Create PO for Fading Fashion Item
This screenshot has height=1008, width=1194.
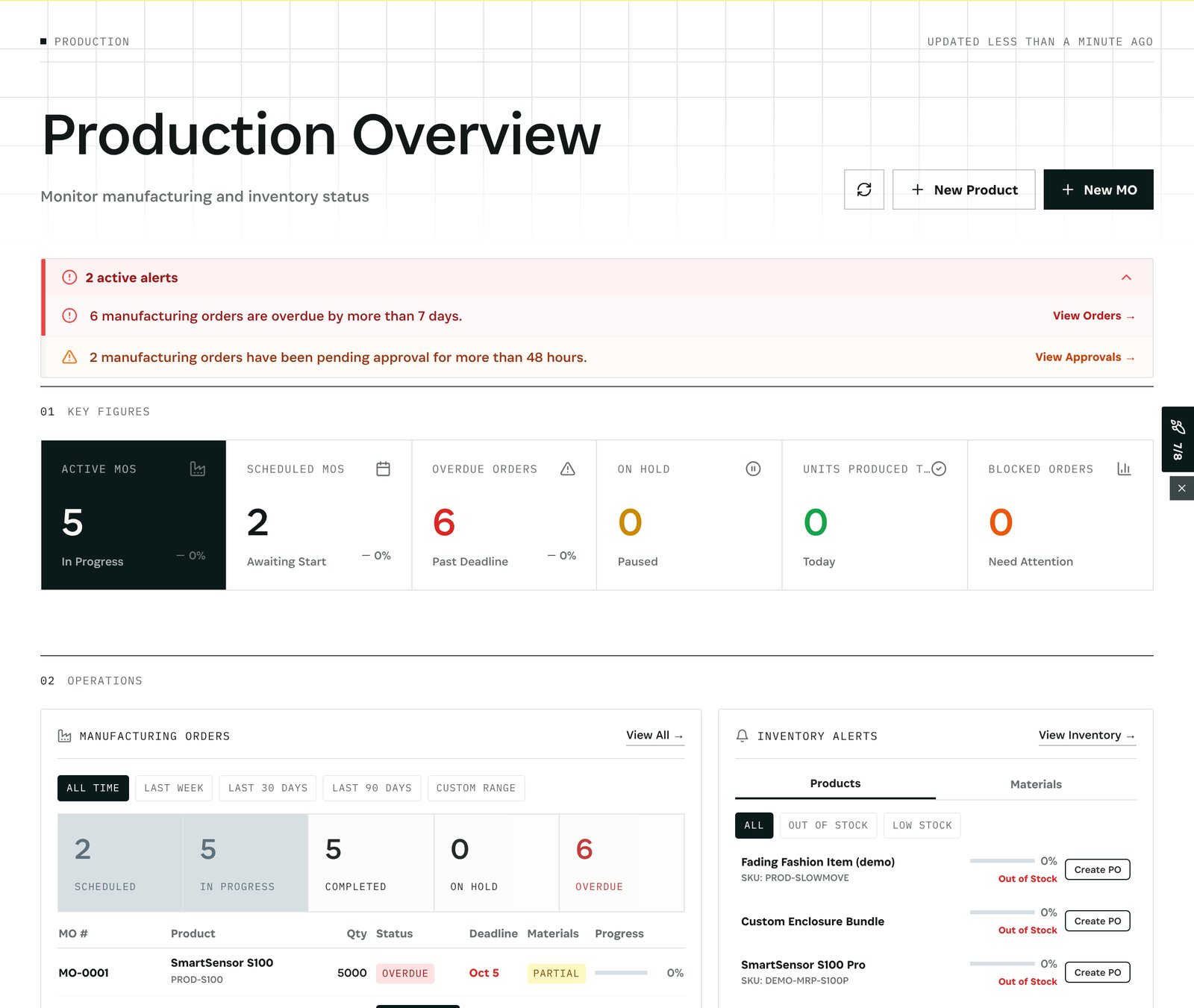(1098, 869)
